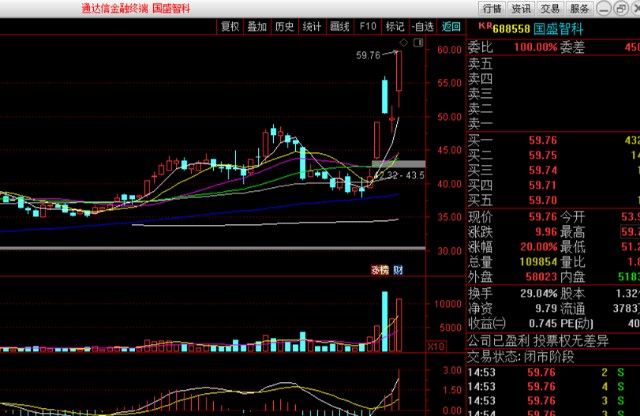Click the window title 通达信金融终端 国盛智科
The height and width of the screenshot is (416, 640).
pyautogui.click(x=136, y=8)
